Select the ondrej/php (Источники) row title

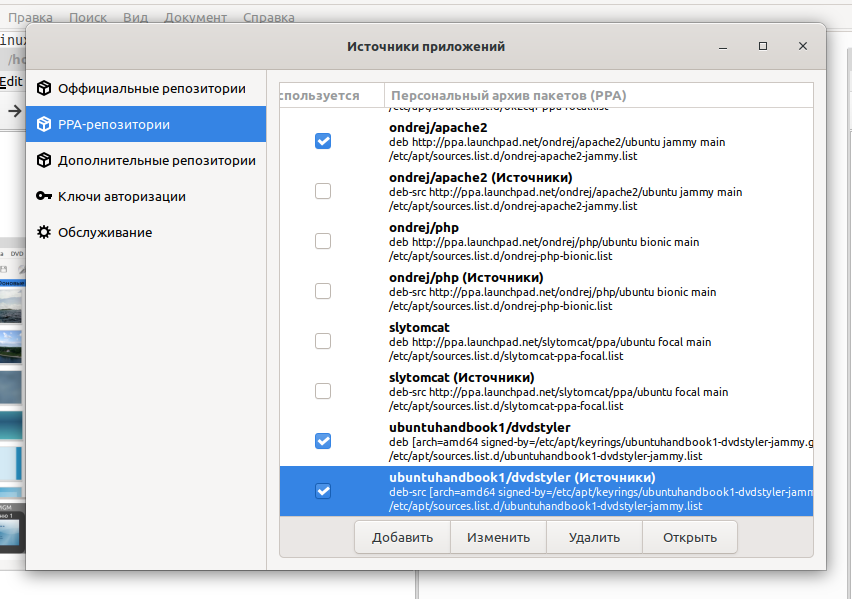(466, 278)
